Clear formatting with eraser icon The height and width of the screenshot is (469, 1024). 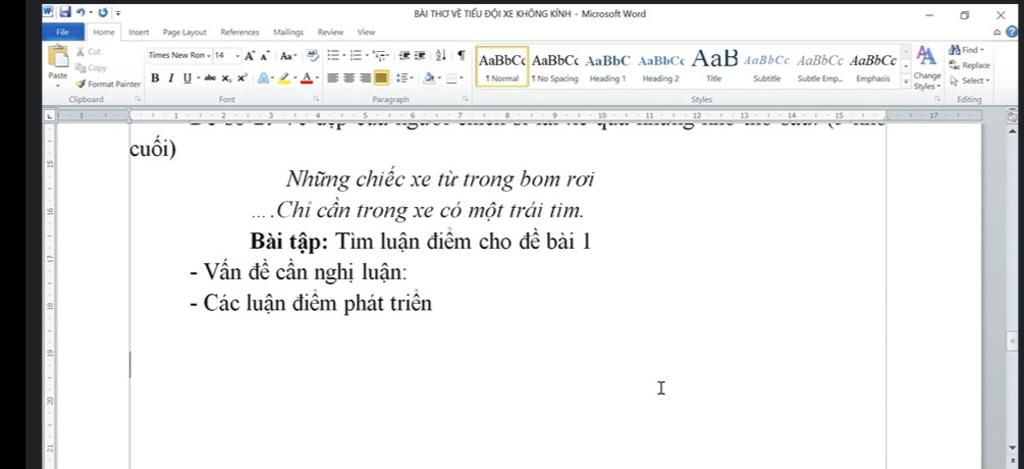pos(312,56)
